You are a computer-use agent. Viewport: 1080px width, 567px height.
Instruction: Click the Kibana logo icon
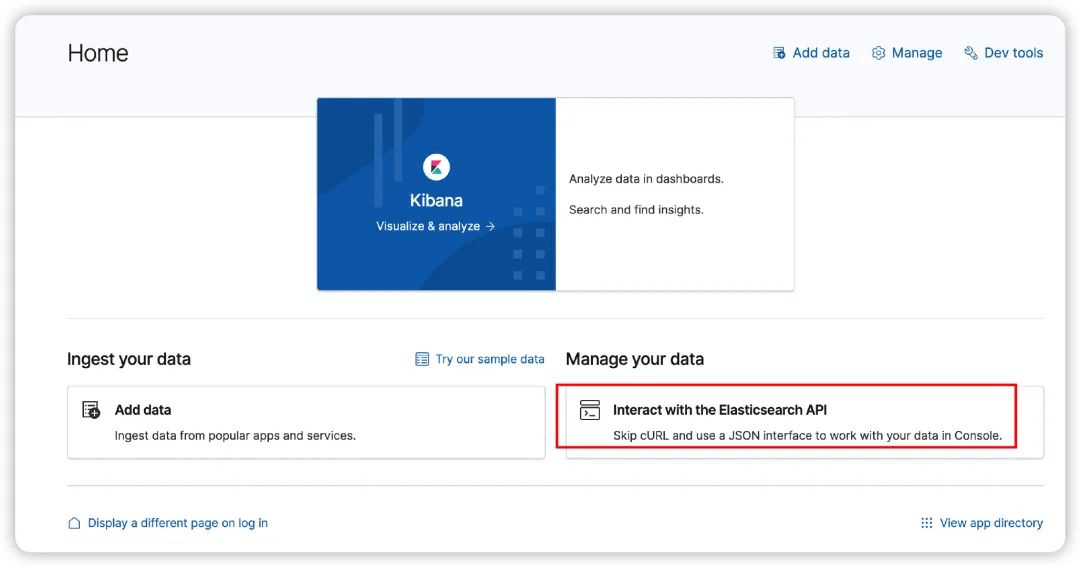point(436,167)
